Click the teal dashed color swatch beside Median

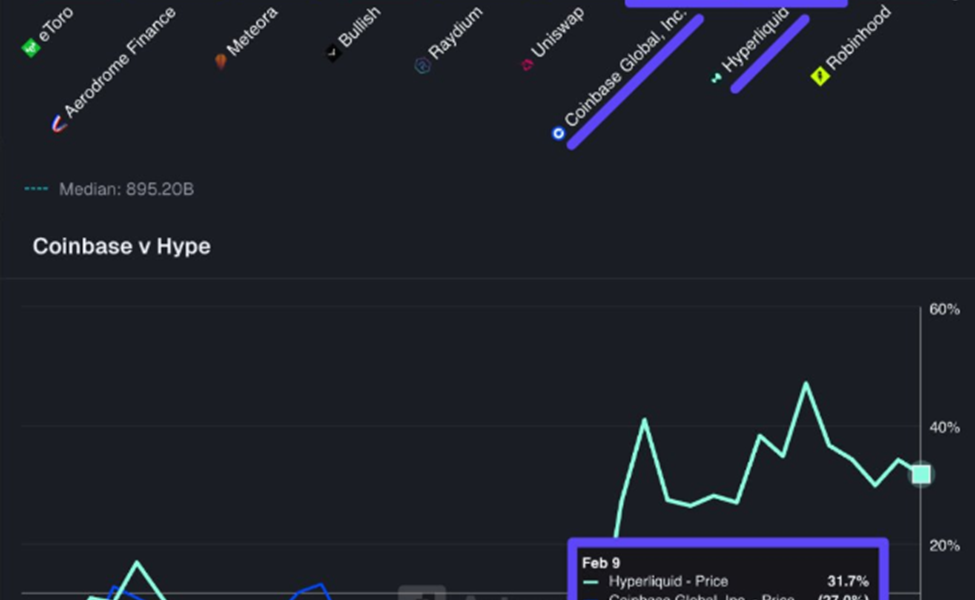click(37, 187)
